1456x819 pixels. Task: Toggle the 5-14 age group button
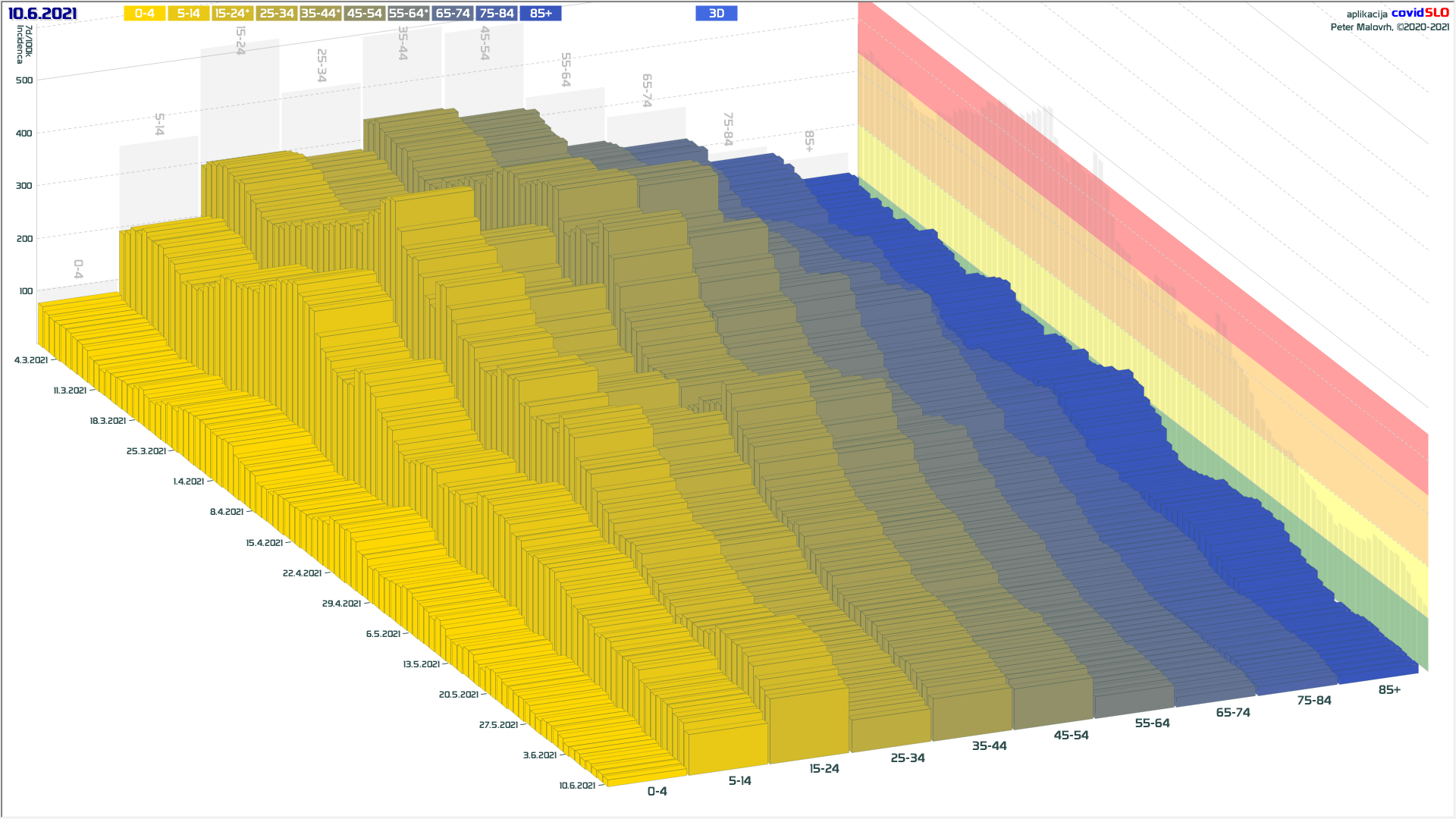click(x=188, y=14)
